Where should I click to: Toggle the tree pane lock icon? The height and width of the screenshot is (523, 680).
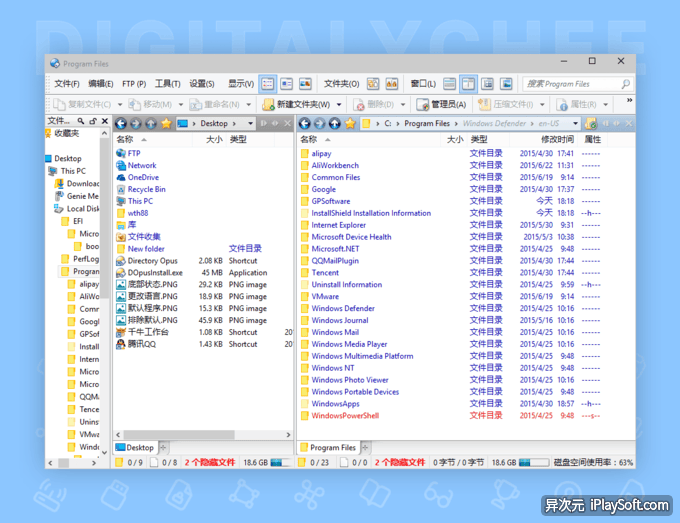92,121
